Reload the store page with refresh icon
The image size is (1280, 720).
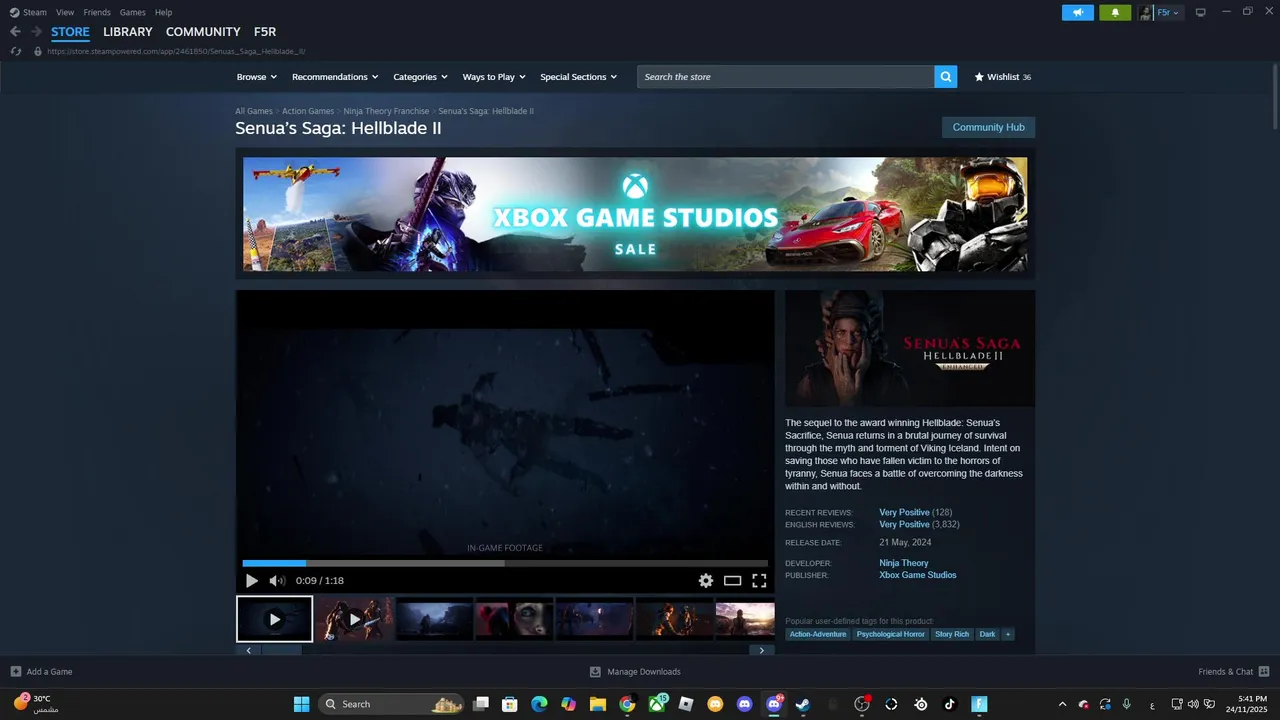click(x=16, y=51)
